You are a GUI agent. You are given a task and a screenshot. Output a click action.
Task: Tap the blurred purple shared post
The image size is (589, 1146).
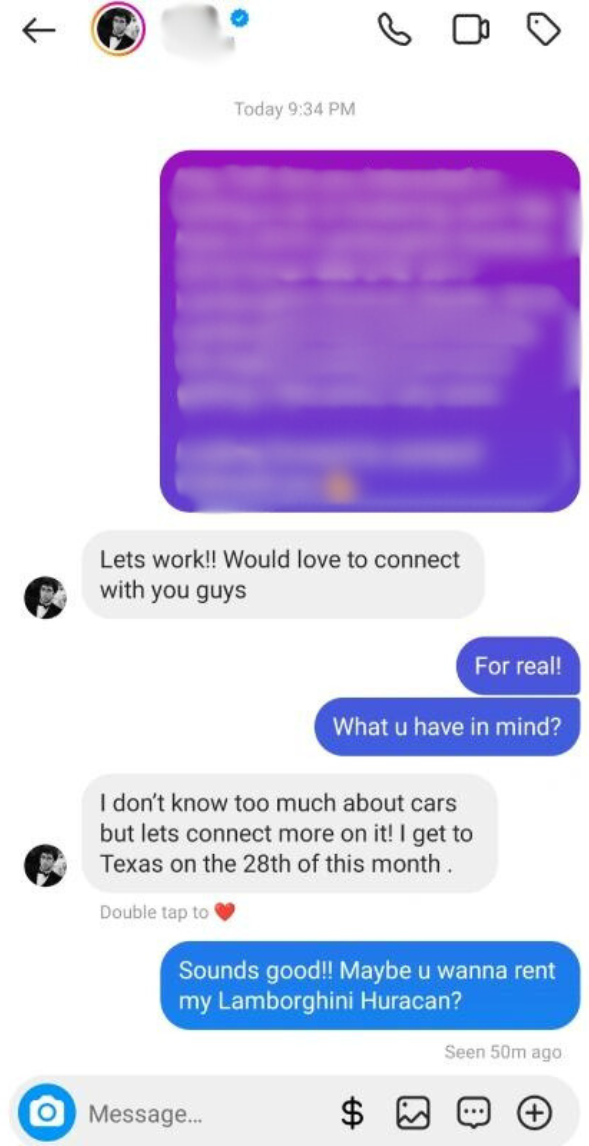pos(370,331)
